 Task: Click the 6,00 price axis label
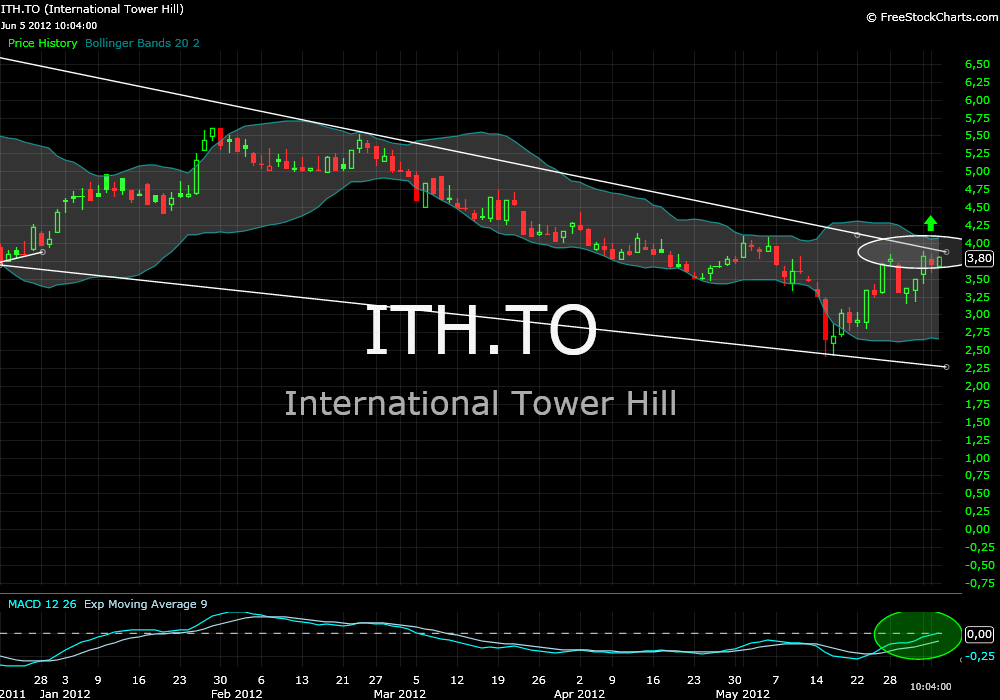[978, 100]
